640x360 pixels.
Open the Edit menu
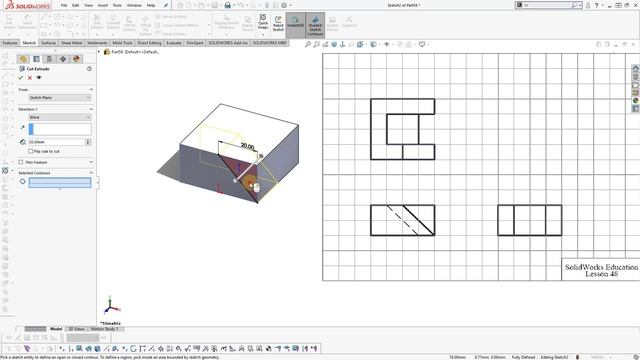(x=76, y=5)
